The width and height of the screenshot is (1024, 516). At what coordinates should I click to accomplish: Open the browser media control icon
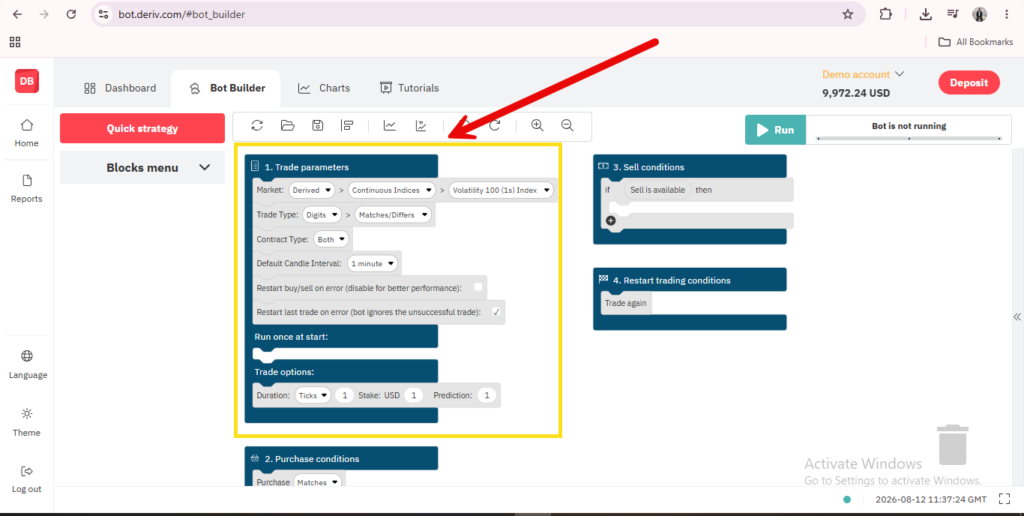point(953,14)
